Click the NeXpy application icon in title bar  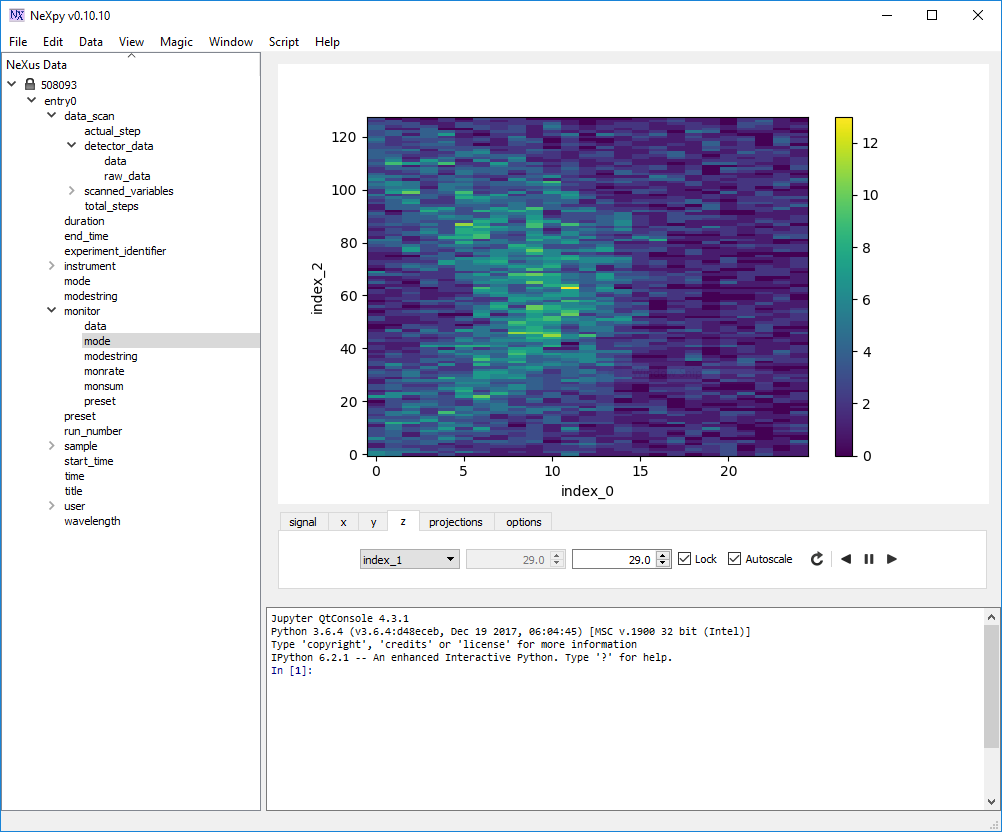click(17, 15)
